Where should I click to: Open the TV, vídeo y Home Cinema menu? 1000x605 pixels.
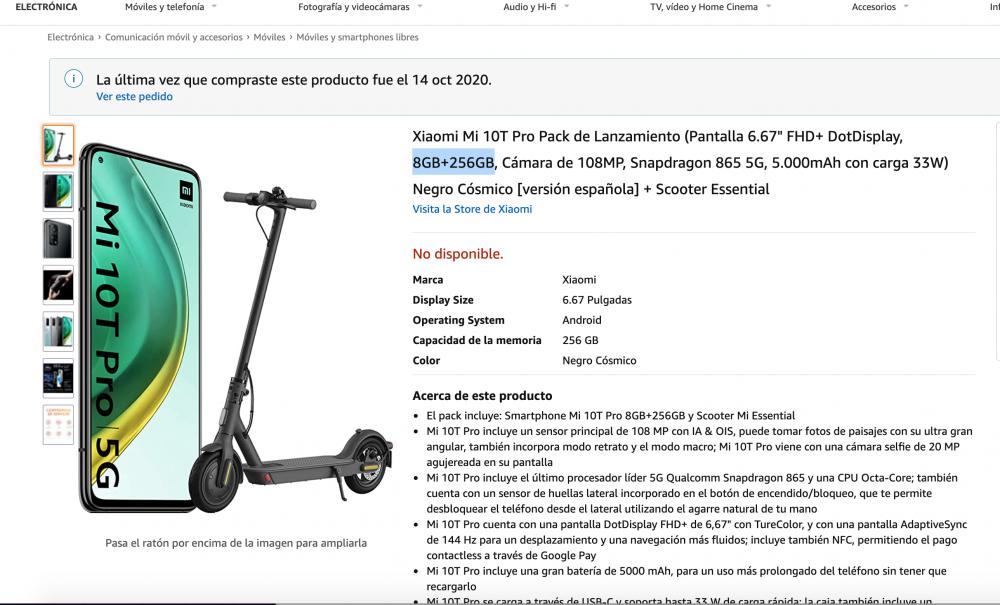710,7
